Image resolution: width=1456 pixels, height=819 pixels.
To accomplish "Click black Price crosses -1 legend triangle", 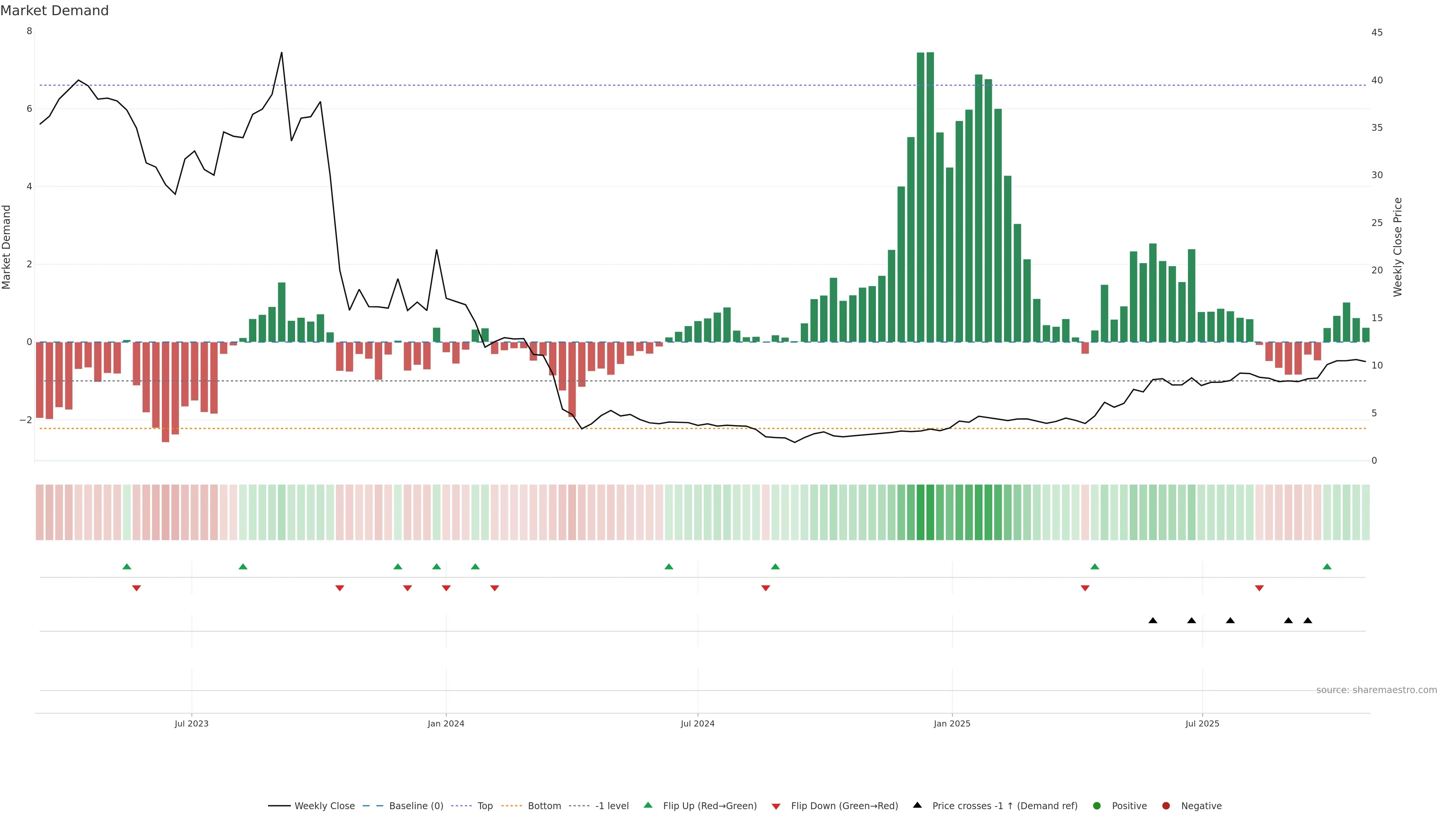I will click(917, 805).
